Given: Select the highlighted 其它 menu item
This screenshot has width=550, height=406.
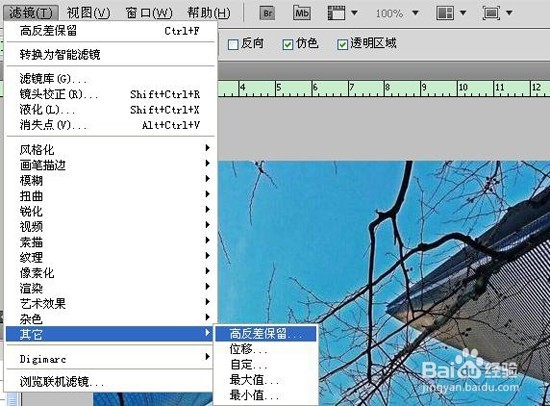Looking at the screenshot, I should click(x=110, y=334).
